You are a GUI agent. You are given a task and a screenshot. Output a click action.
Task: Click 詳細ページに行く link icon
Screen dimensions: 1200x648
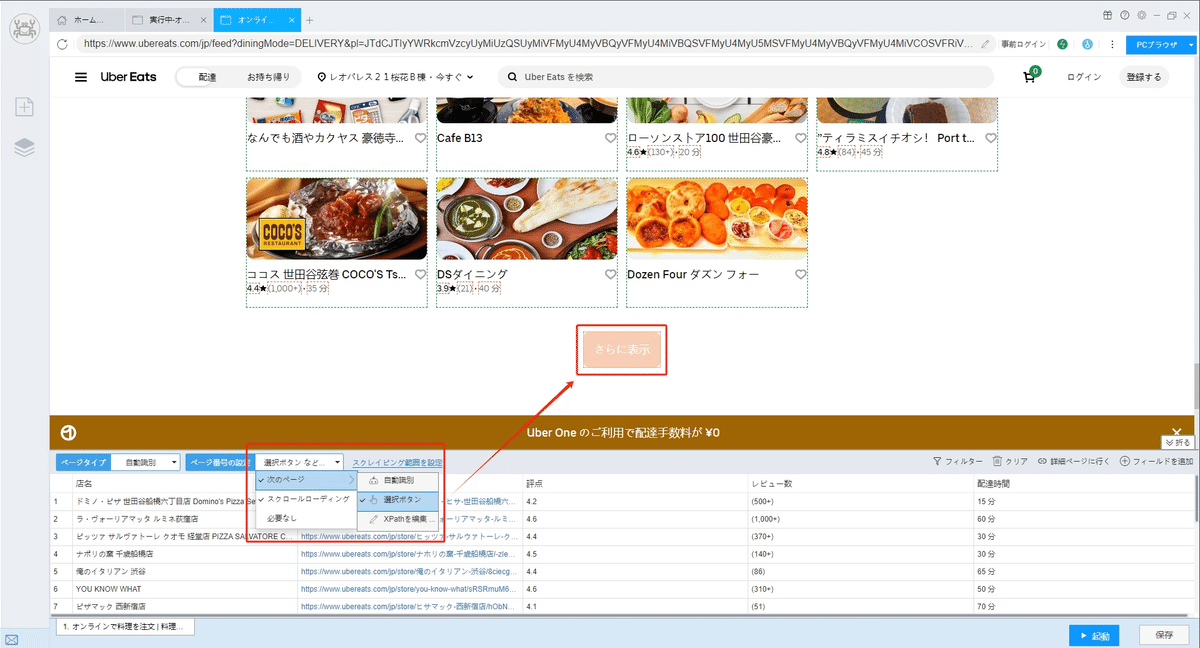1074,461
